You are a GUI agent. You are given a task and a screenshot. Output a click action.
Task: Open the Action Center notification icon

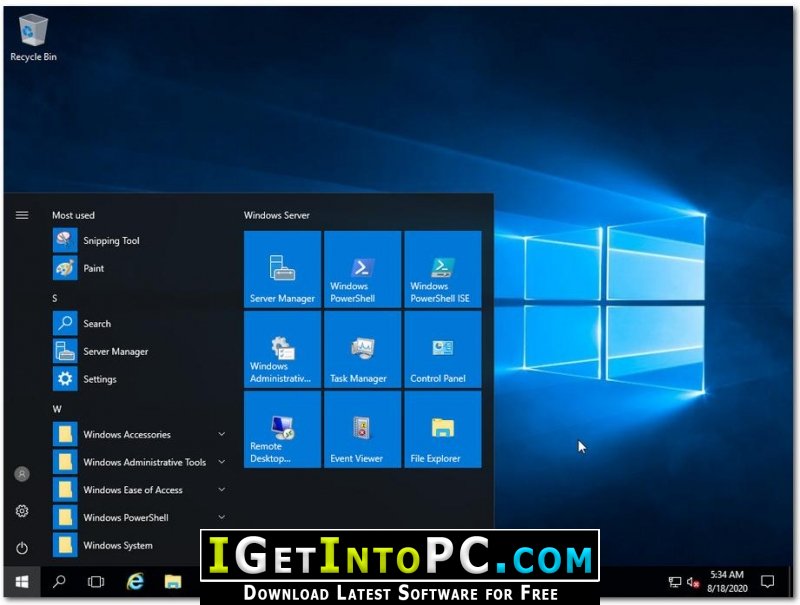(767, 582)
